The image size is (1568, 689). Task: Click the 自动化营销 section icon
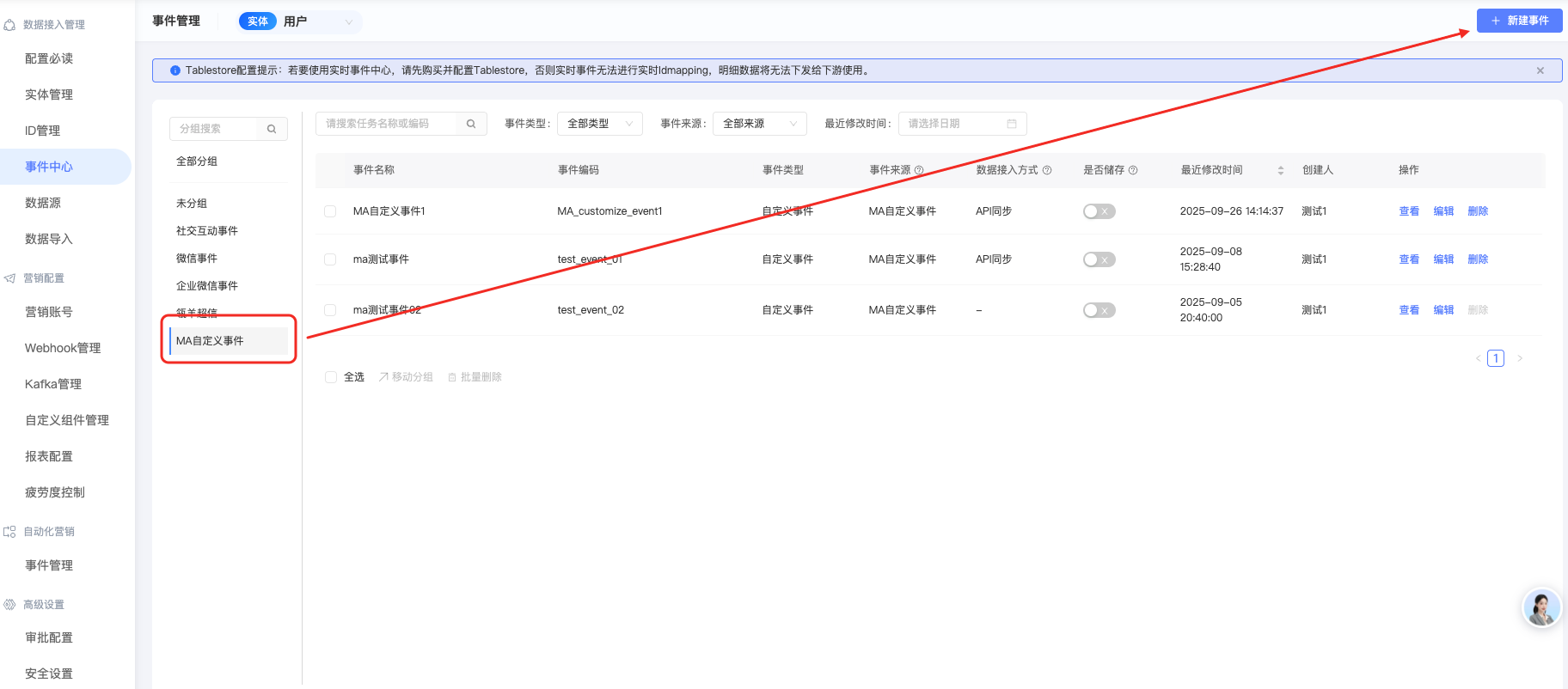pos(9,532)
